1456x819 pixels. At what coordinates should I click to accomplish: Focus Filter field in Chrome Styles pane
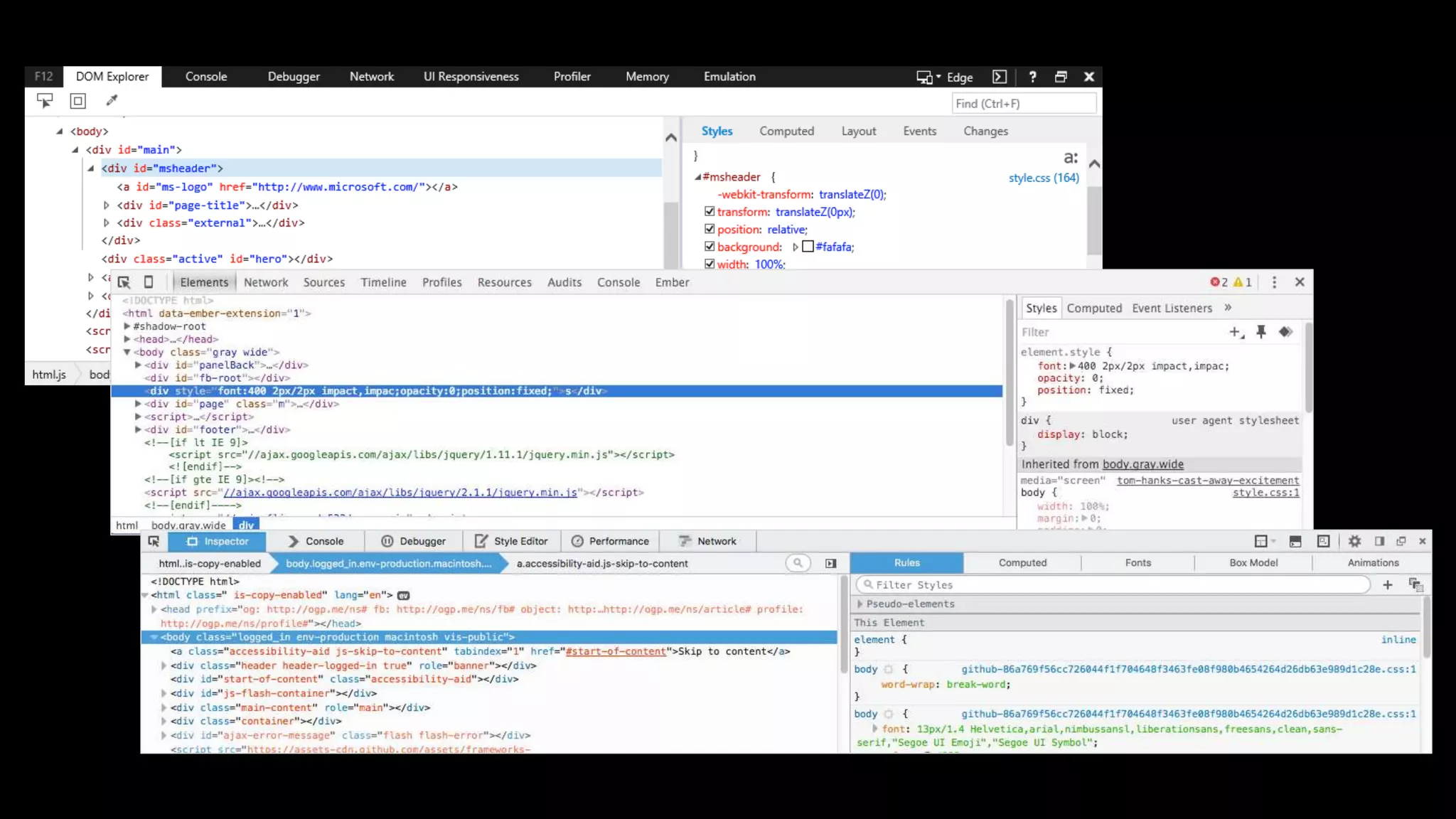point(1122,332)
